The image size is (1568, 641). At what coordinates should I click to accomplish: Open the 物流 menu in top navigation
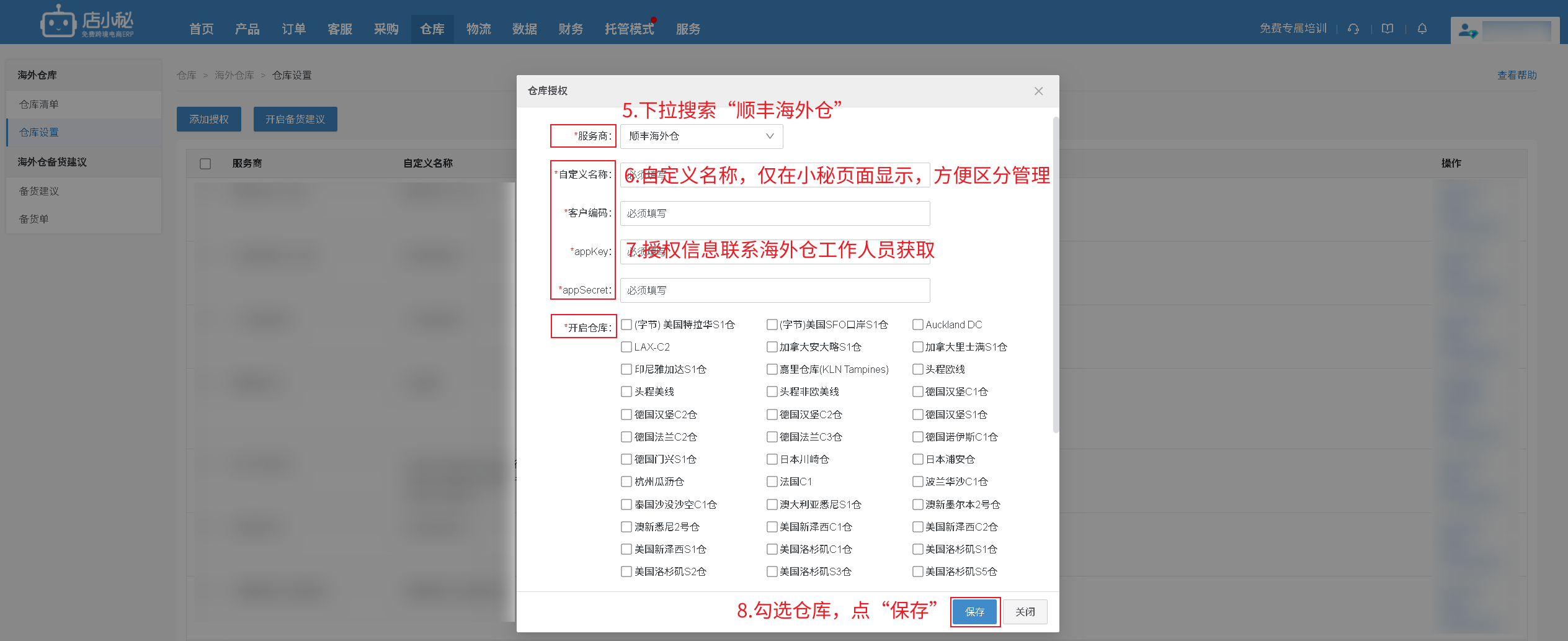(478, 29)
